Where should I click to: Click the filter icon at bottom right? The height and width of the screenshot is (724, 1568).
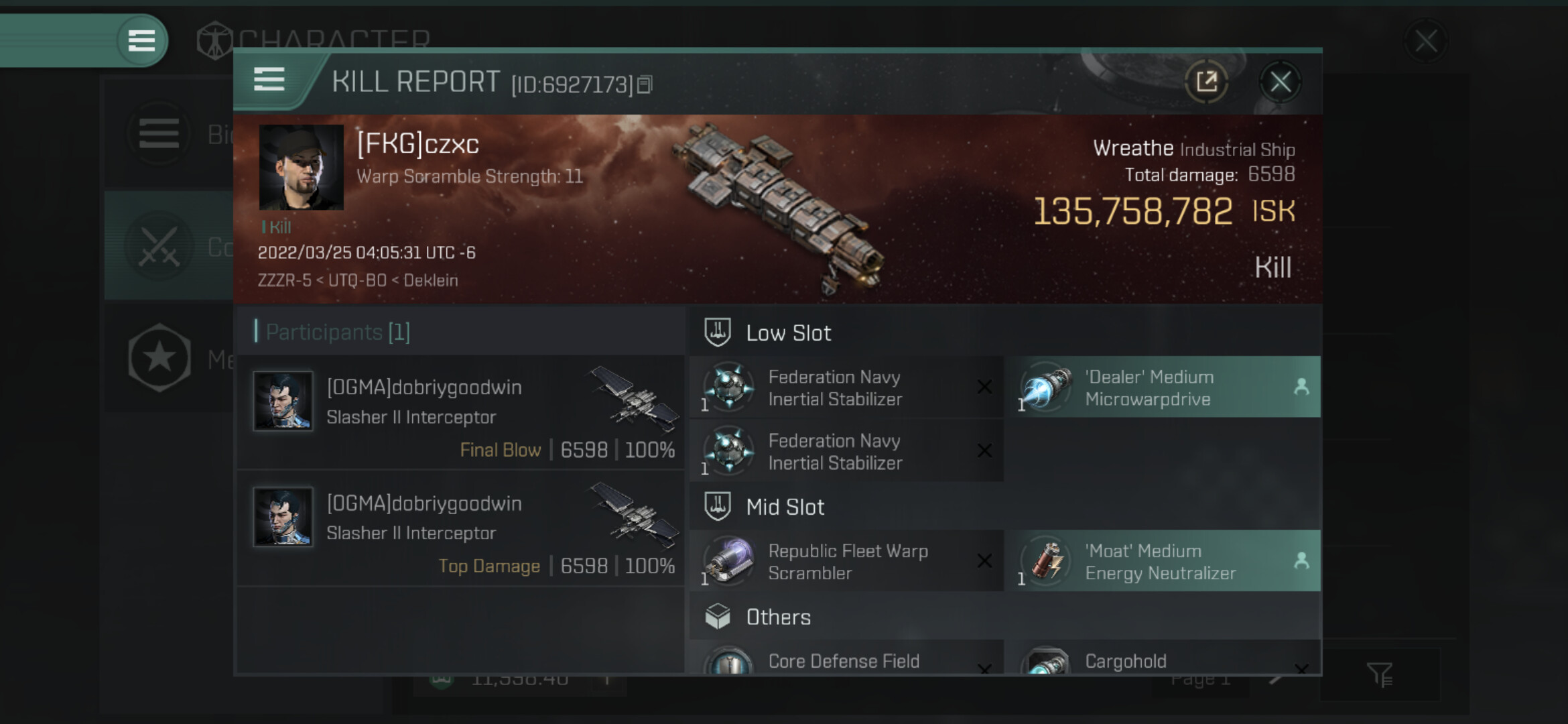[x=1379, y=674]
